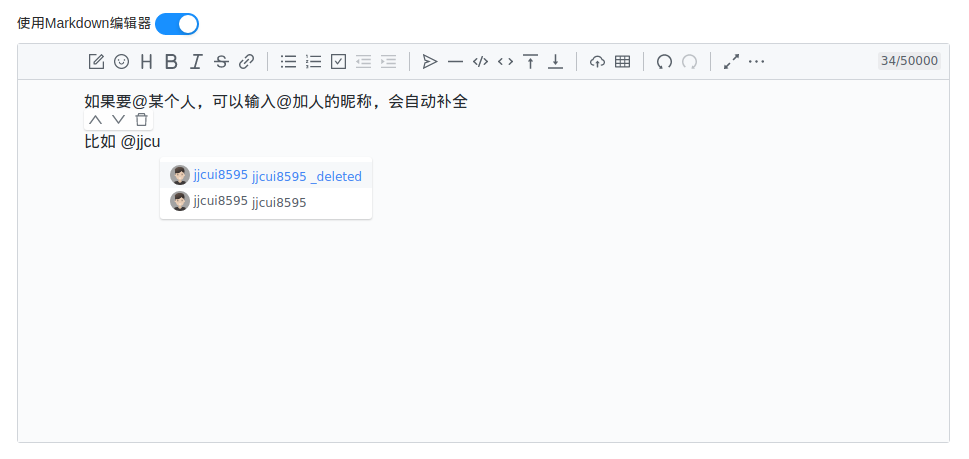Insert a blockquote with the arrow icon
The image size is (969, 459).
pos(430,61)
